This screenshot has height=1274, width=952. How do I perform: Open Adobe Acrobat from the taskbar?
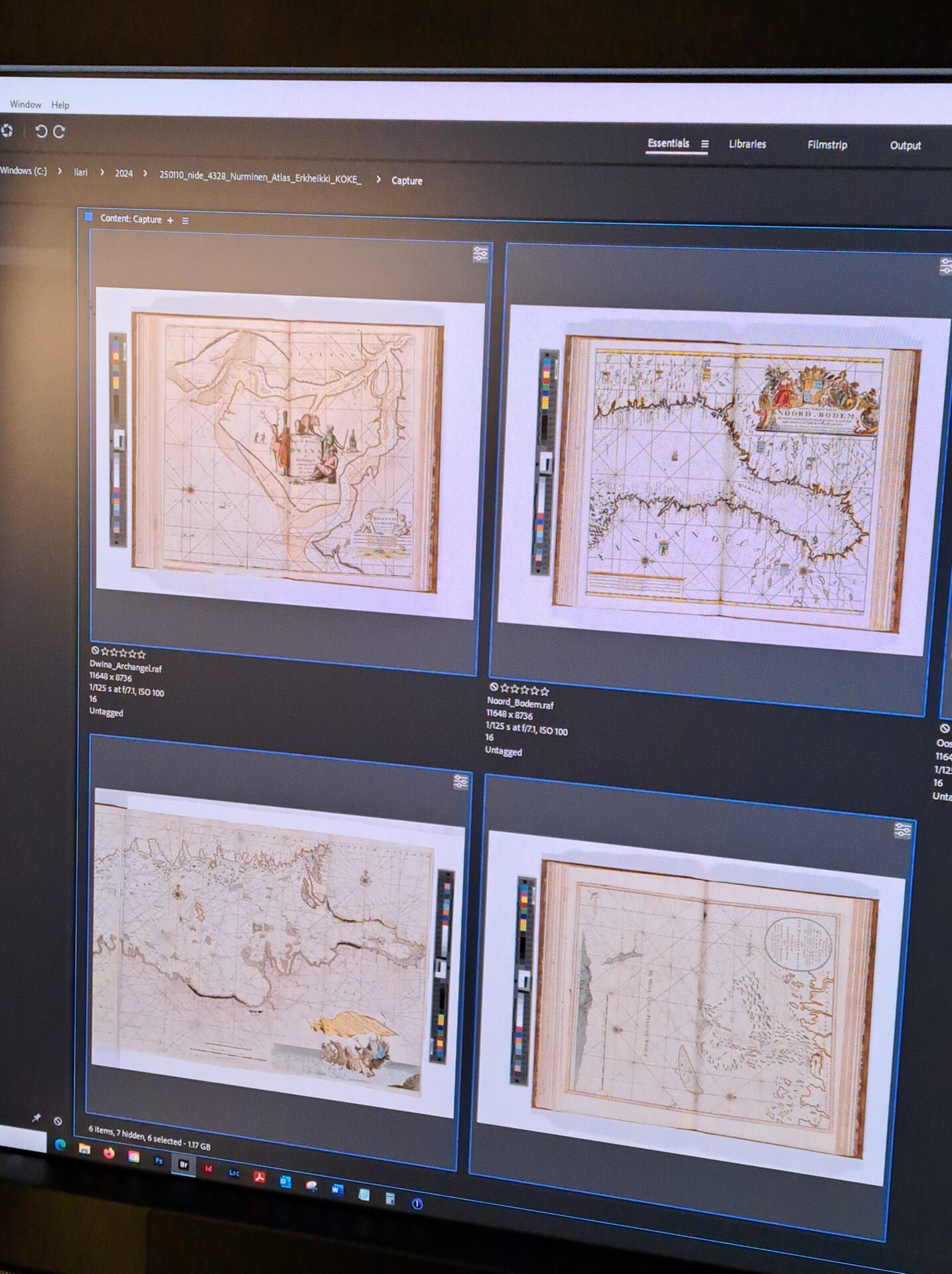pos(259,1177)
